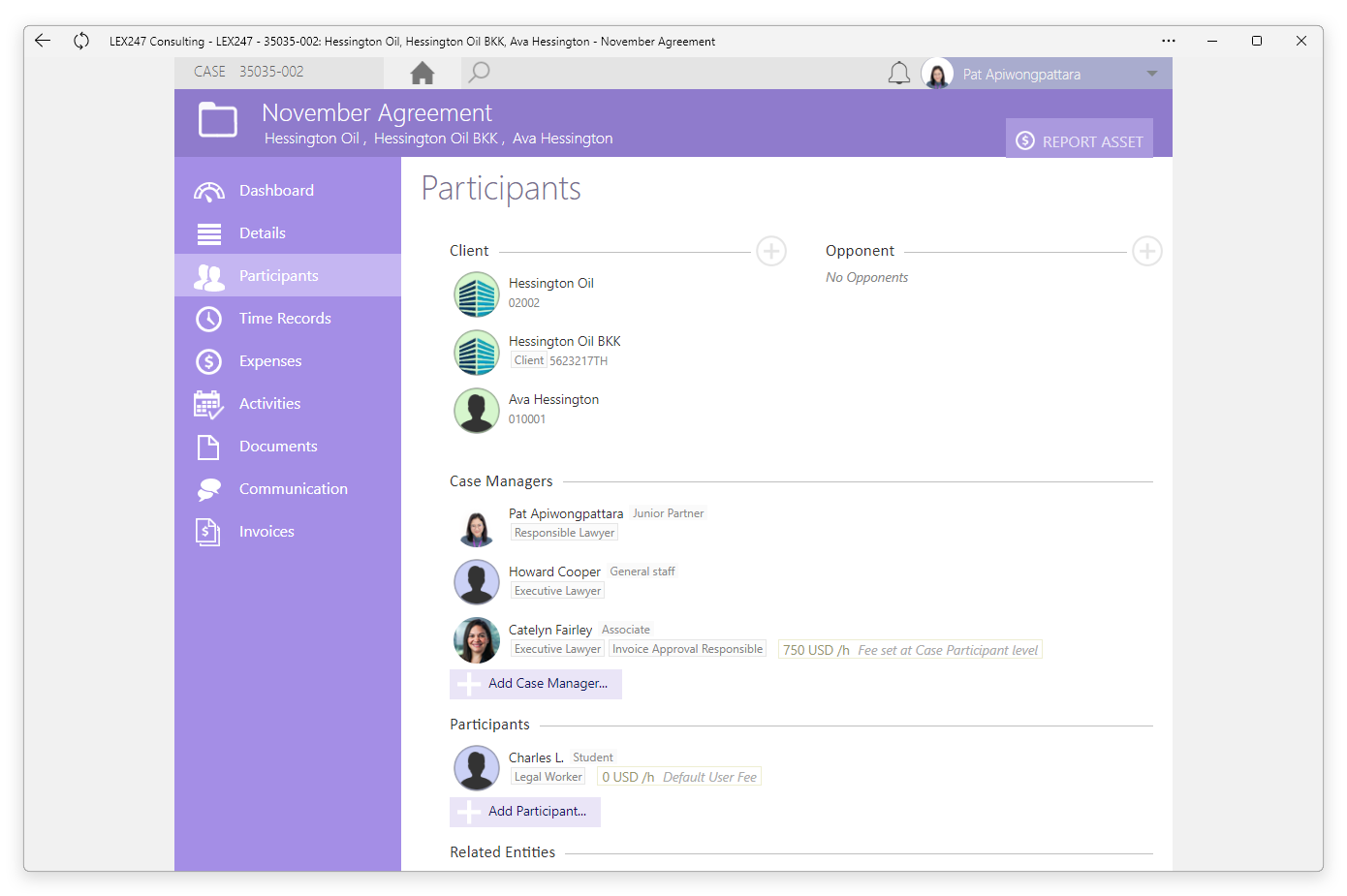Open Invoices in sidebar
This screenshot has width=1347, height=896.
[288, 532]
